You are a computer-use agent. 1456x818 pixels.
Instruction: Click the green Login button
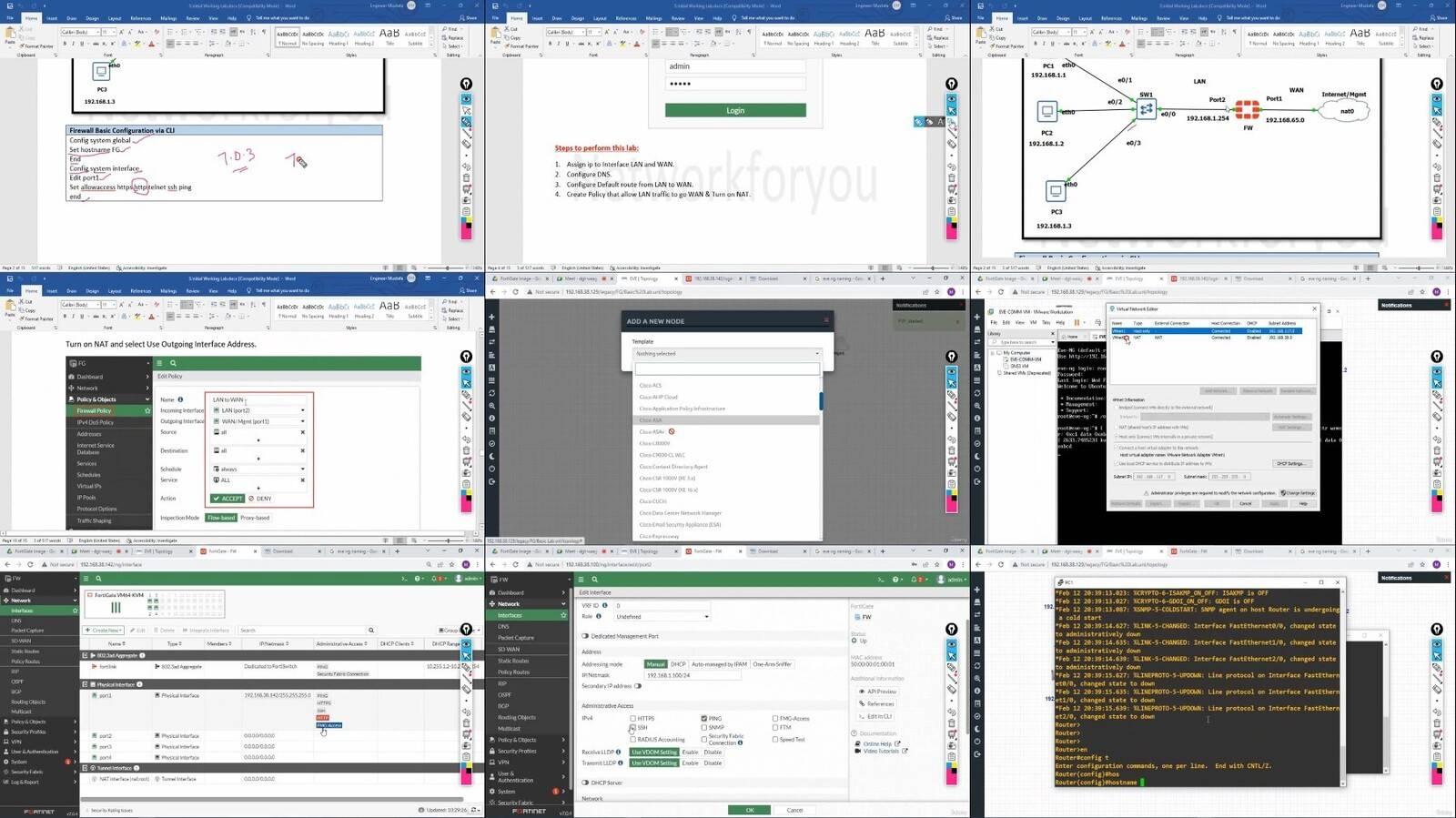(x=735, y=110)
